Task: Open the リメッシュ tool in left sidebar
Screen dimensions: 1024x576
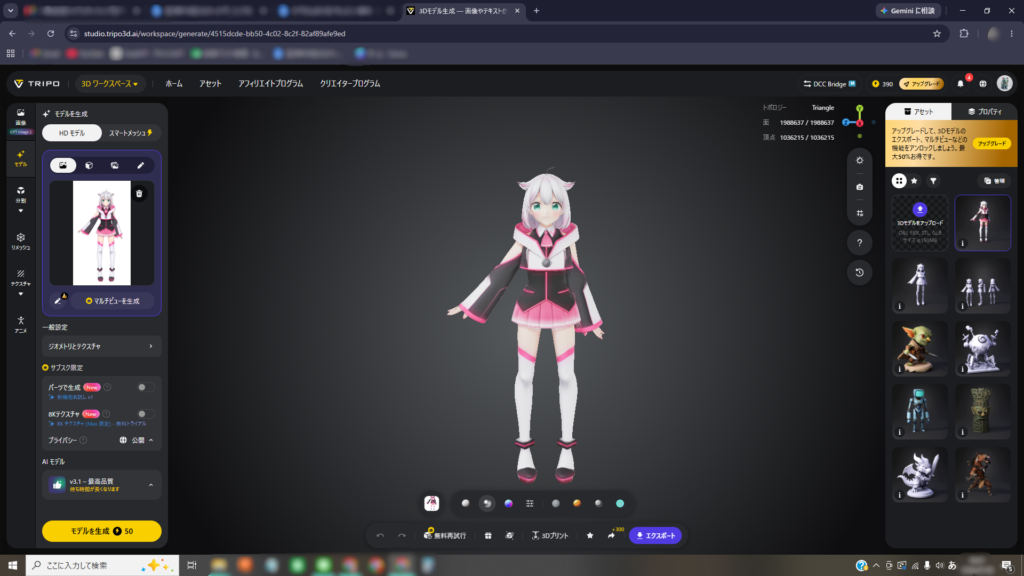Action: click(x=21, y=241)
